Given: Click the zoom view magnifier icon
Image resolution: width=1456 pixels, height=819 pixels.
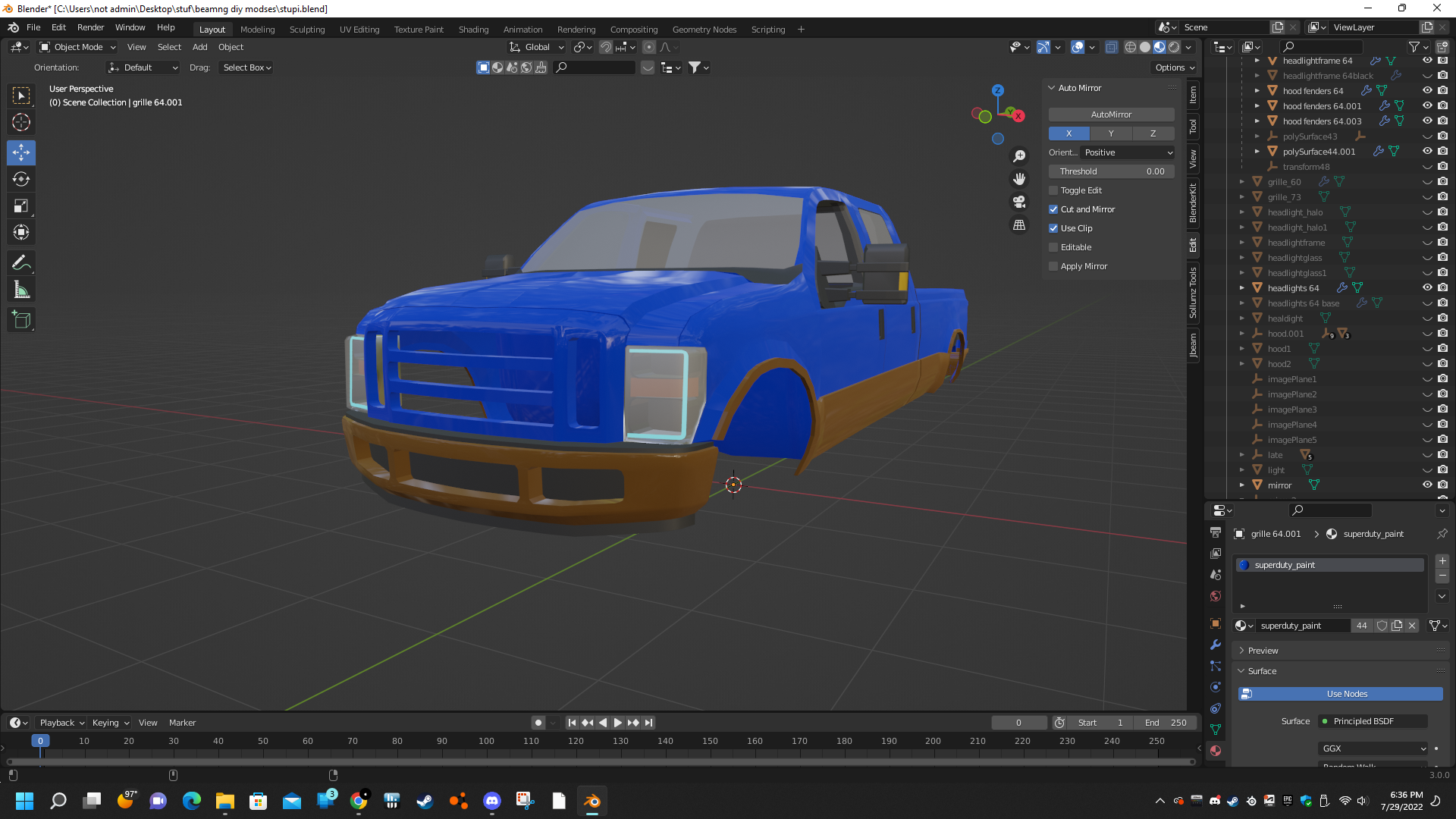Looking at the screenshot, I should (x=1019, y=155).
